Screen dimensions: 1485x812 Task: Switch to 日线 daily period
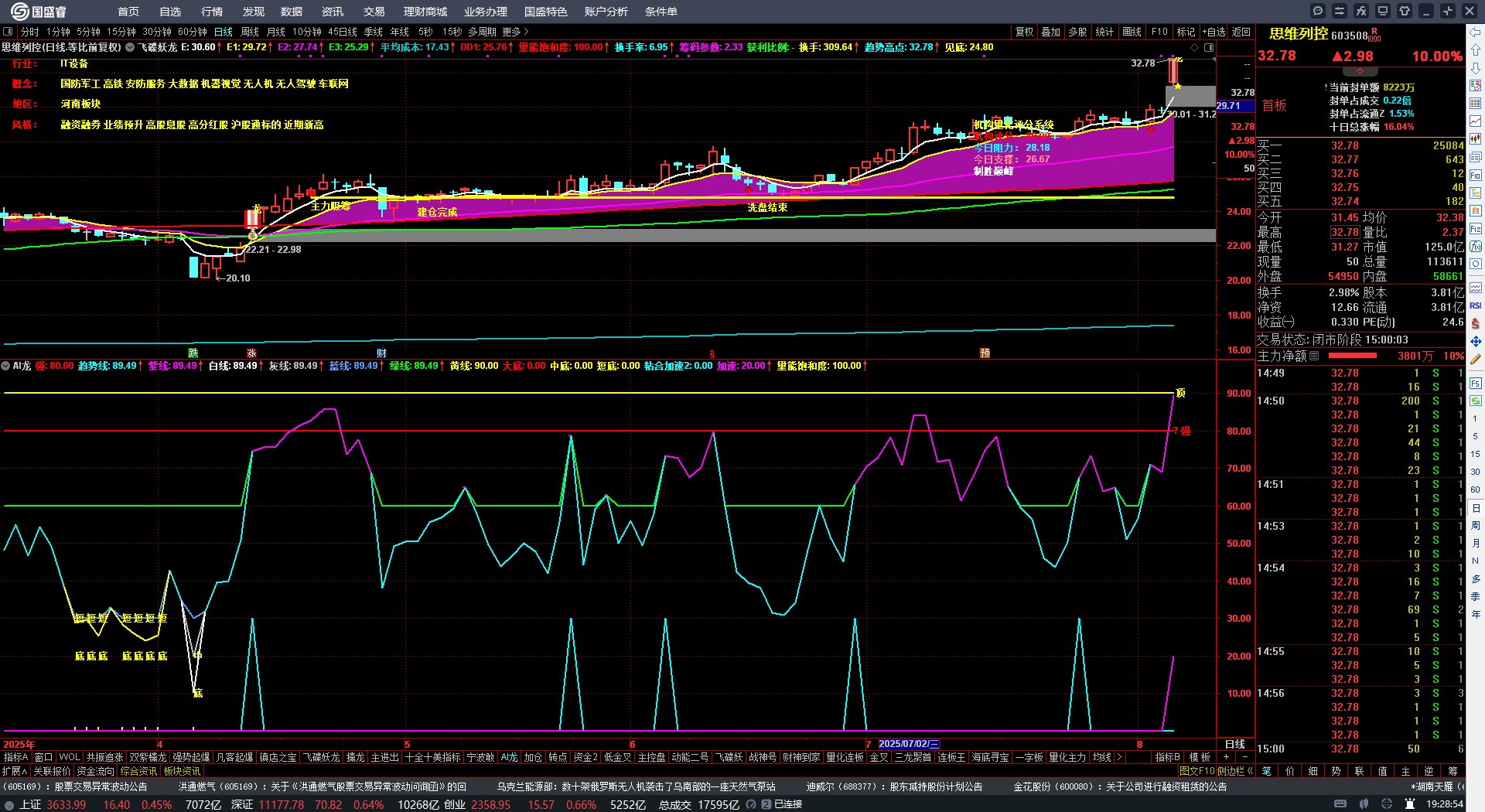[223, 32]
